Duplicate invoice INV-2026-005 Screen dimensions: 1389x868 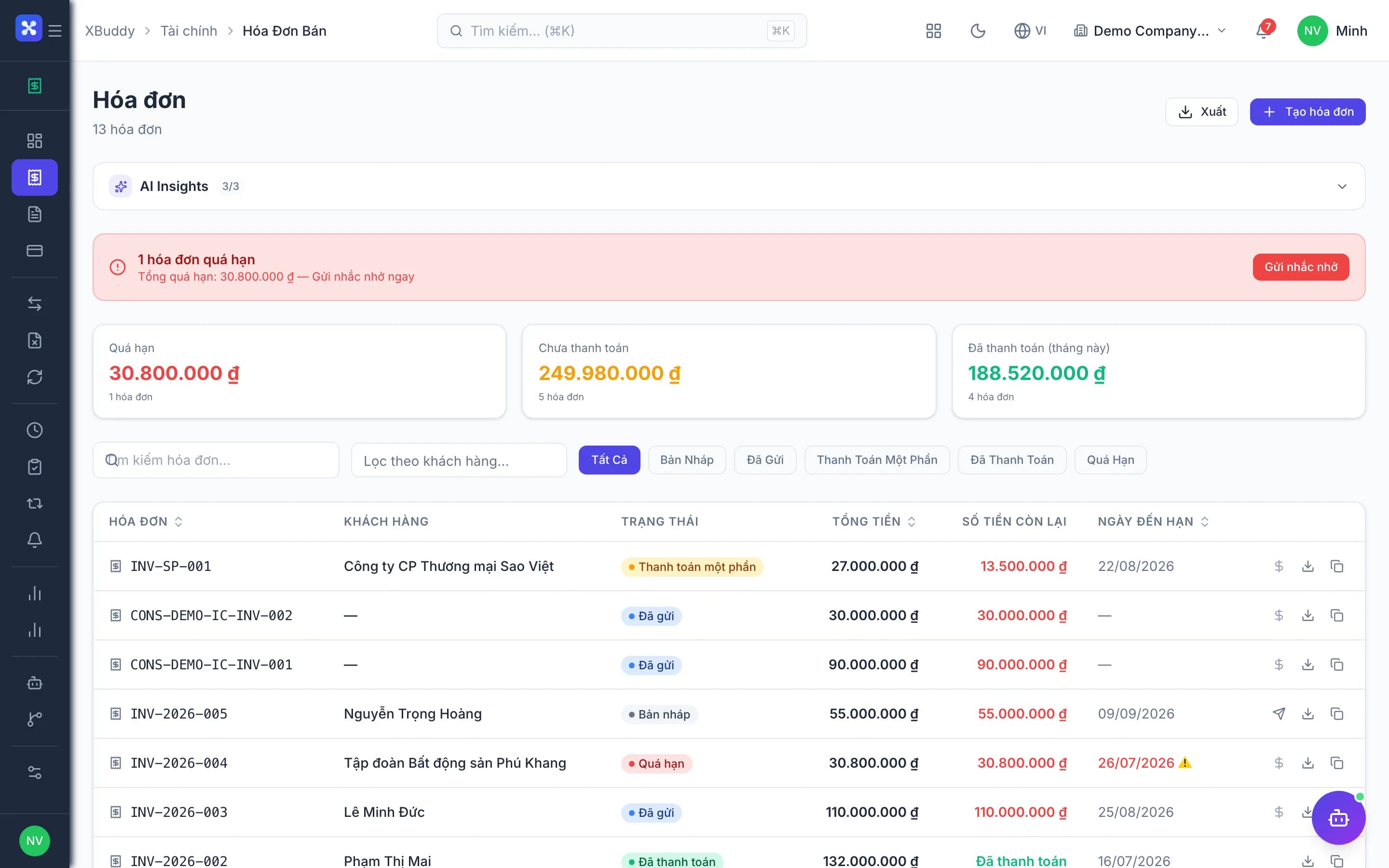coord(1337,714)
